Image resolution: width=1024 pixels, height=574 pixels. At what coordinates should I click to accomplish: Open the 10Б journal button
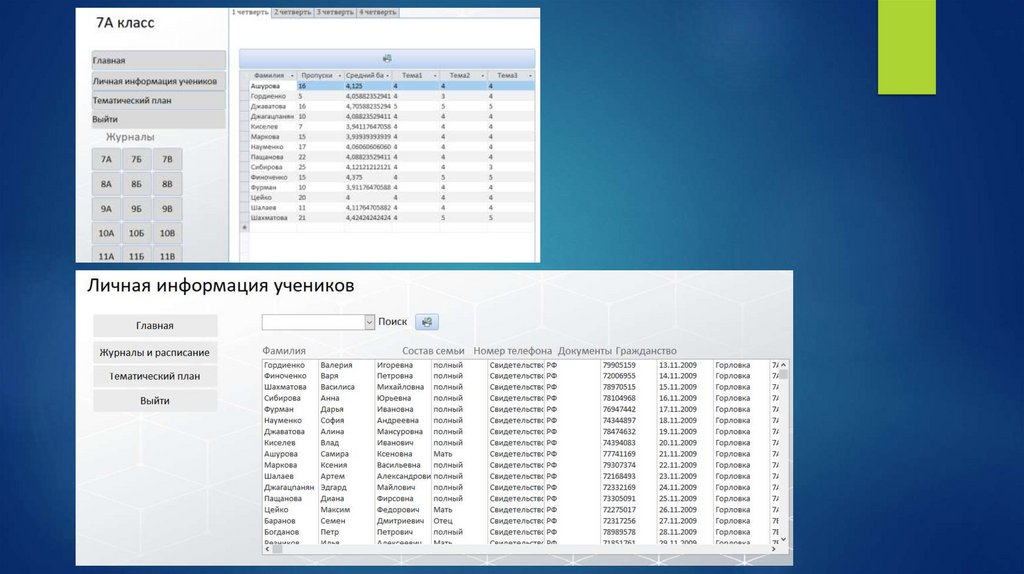(136, 233)
